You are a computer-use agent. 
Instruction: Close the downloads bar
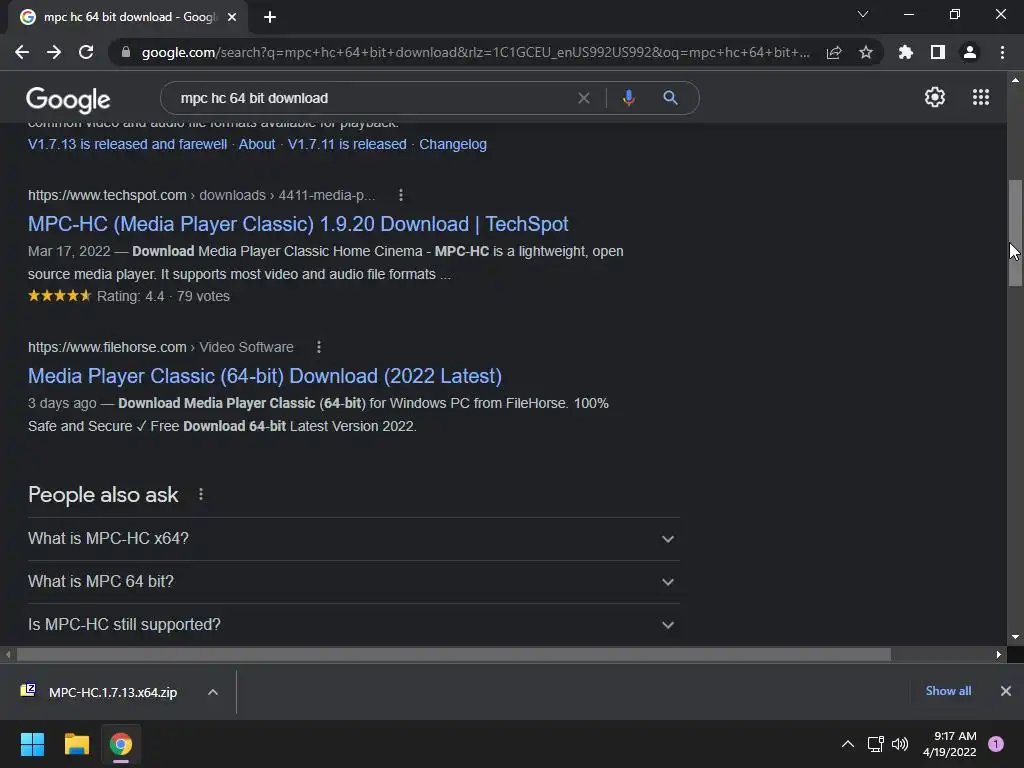coord(1006,691)
